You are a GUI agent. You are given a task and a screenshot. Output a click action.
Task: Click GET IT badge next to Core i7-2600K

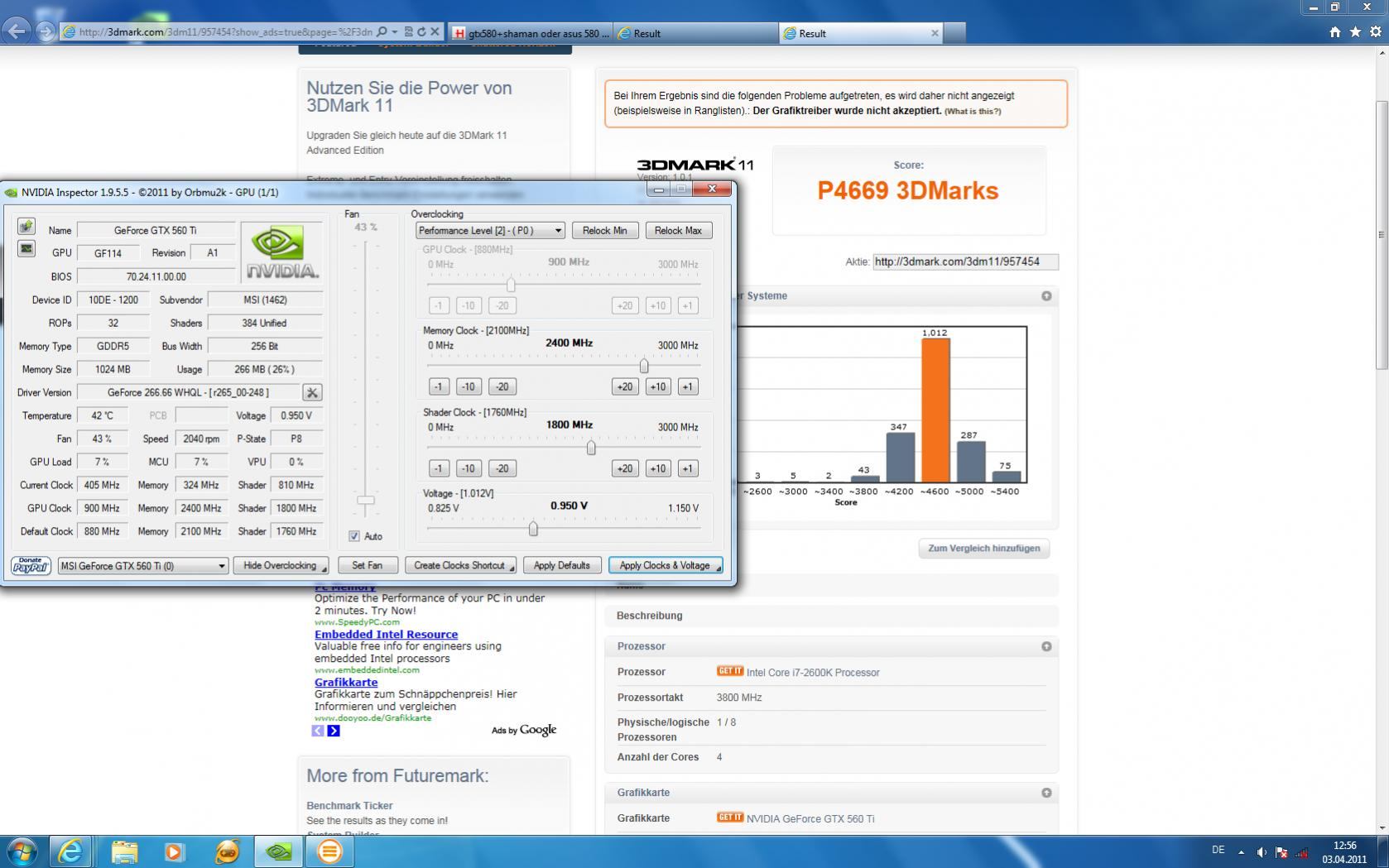729,671
